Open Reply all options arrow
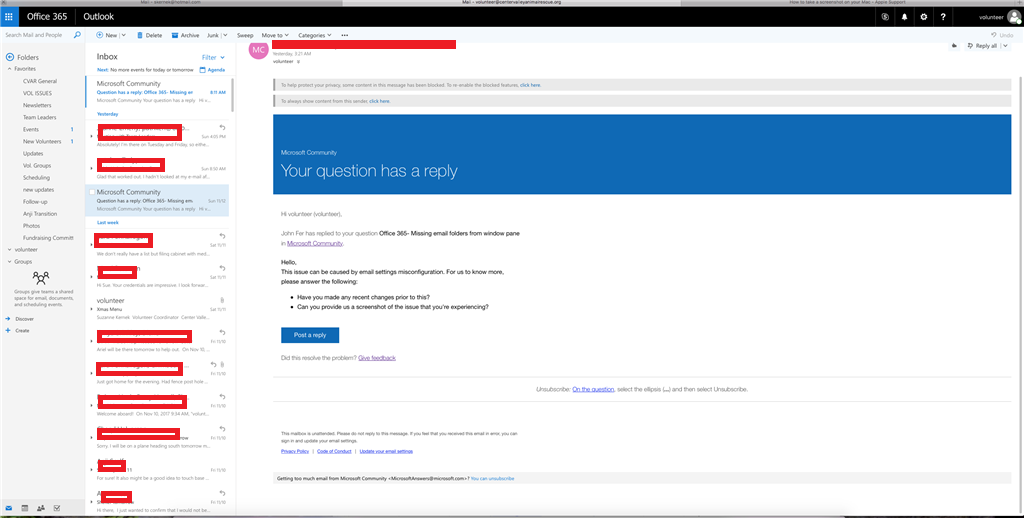Screen dimensions: 1024x518 tap(1005, 46)
